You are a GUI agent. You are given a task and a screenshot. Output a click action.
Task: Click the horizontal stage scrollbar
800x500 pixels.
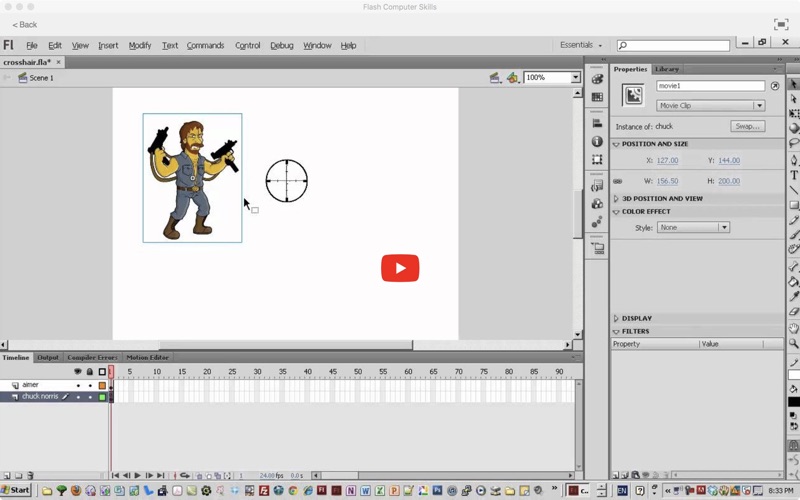tap(286, 345)
